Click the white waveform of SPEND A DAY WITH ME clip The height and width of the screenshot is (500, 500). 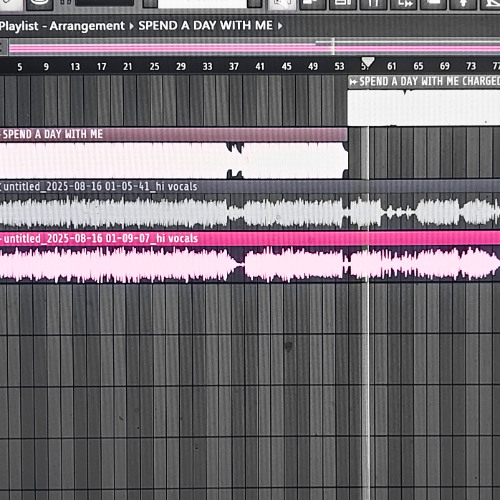(x=173, y=160)
